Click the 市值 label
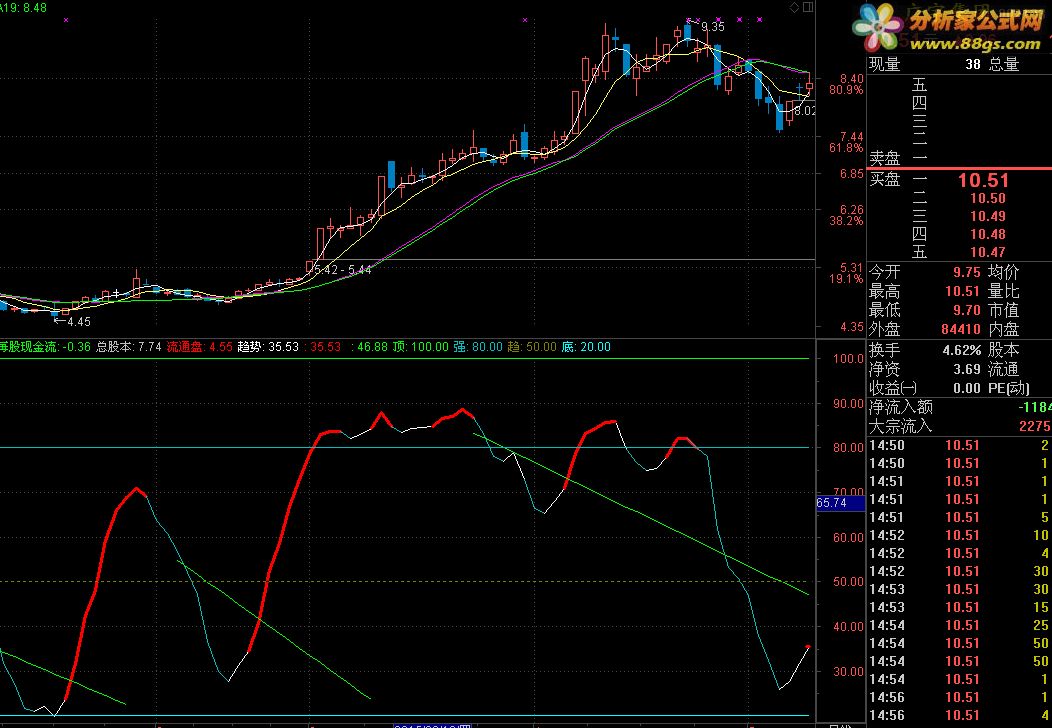This screenshot has height=728, width=1052. point(1004,310)
